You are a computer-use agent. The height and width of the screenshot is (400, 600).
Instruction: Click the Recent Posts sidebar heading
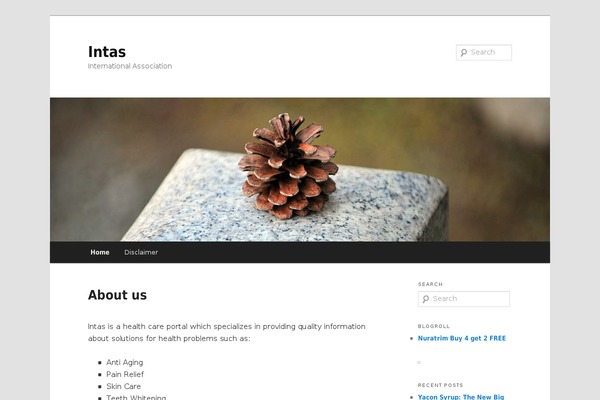(x=440, y=385)
